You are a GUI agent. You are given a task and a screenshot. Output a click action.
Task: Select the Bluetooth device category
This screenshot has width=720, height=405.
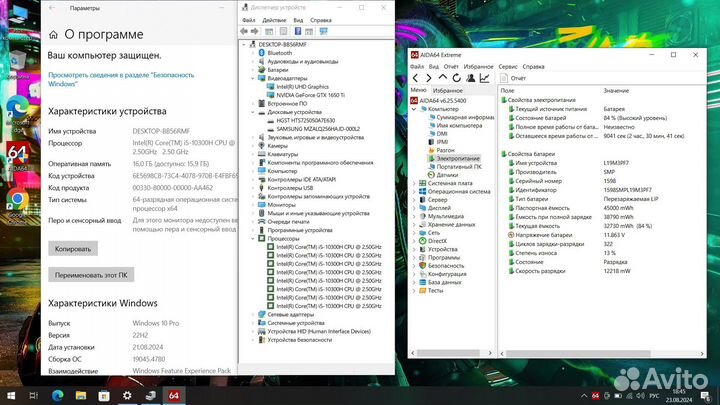[279, 53]
